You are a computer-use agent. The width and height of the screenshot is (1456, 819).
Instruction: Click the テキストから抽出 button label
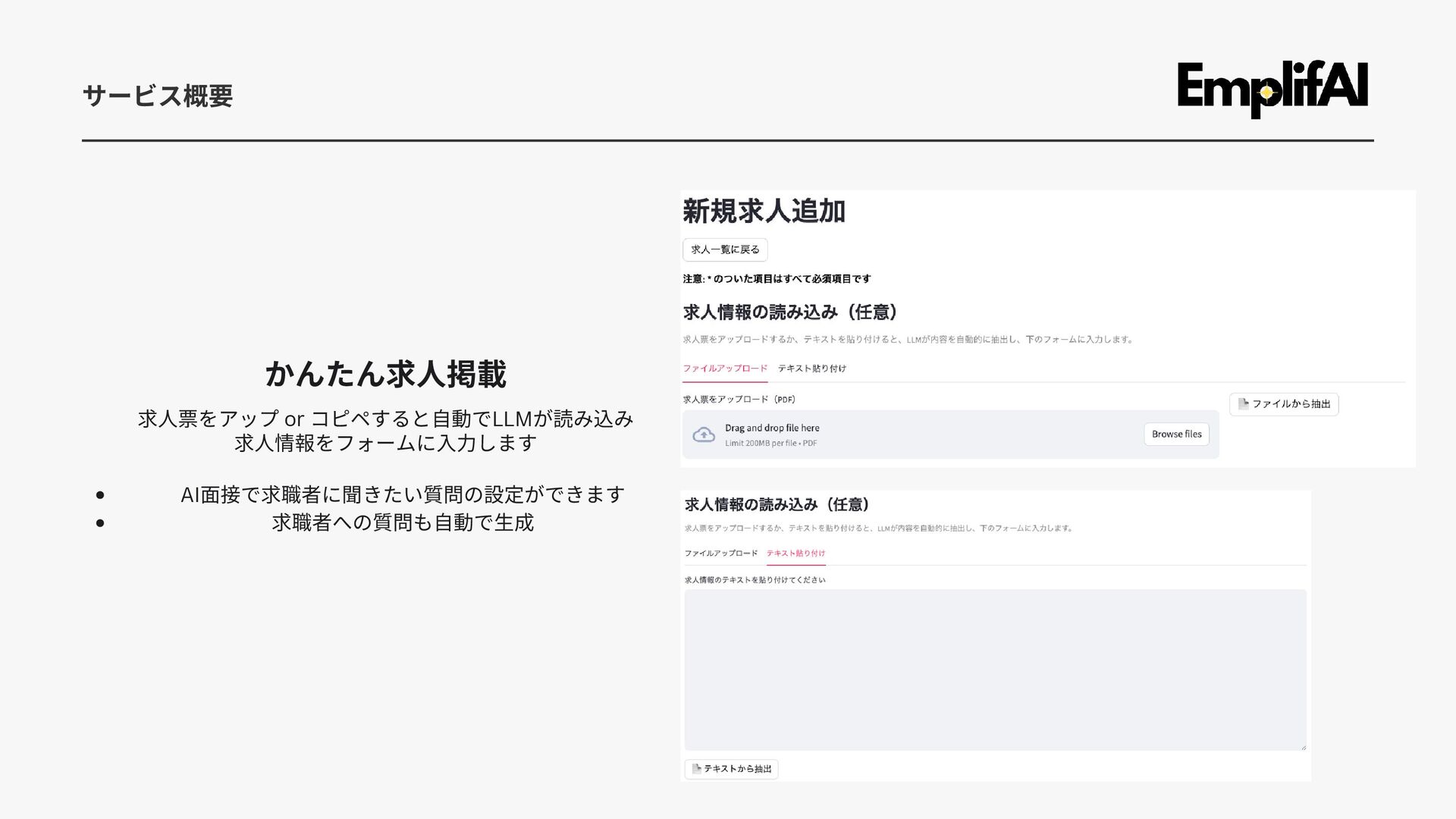[737, 769]
